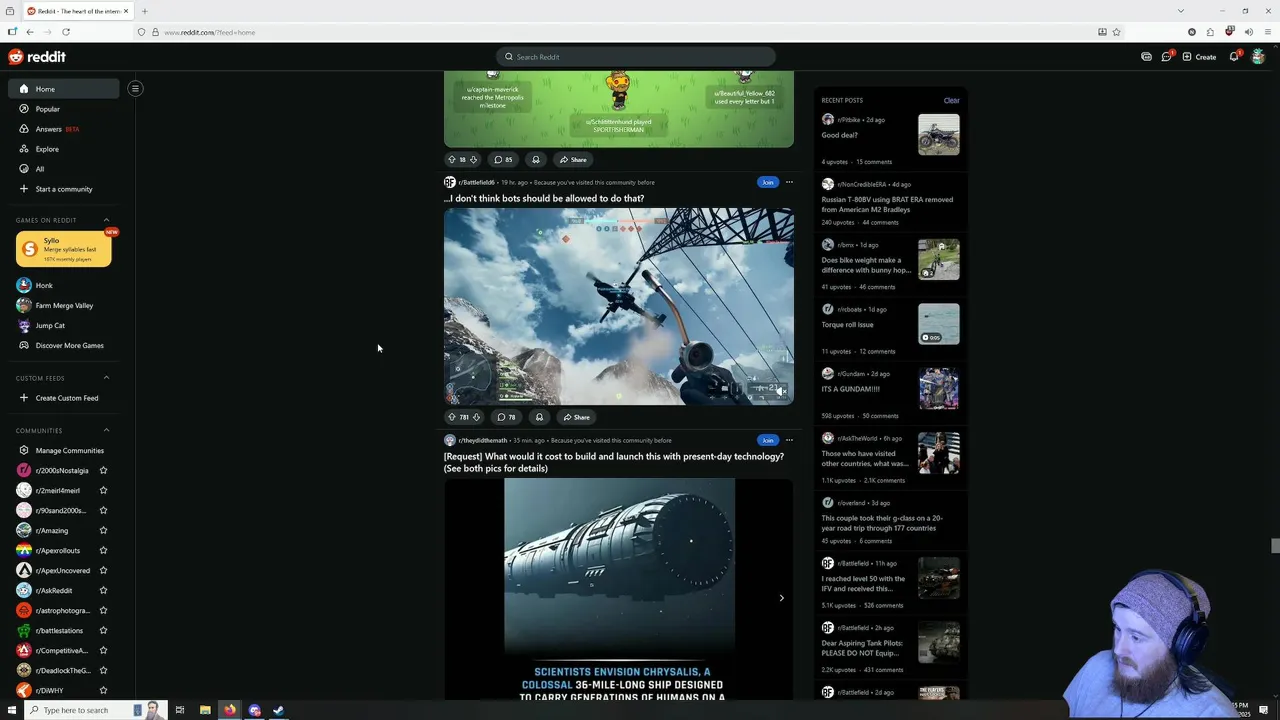Viewport: 1280px width, 720px height.
Task: Favorite the r/2000sNostalgia community star
Action: pyautogui.click(x=103, y=470)
